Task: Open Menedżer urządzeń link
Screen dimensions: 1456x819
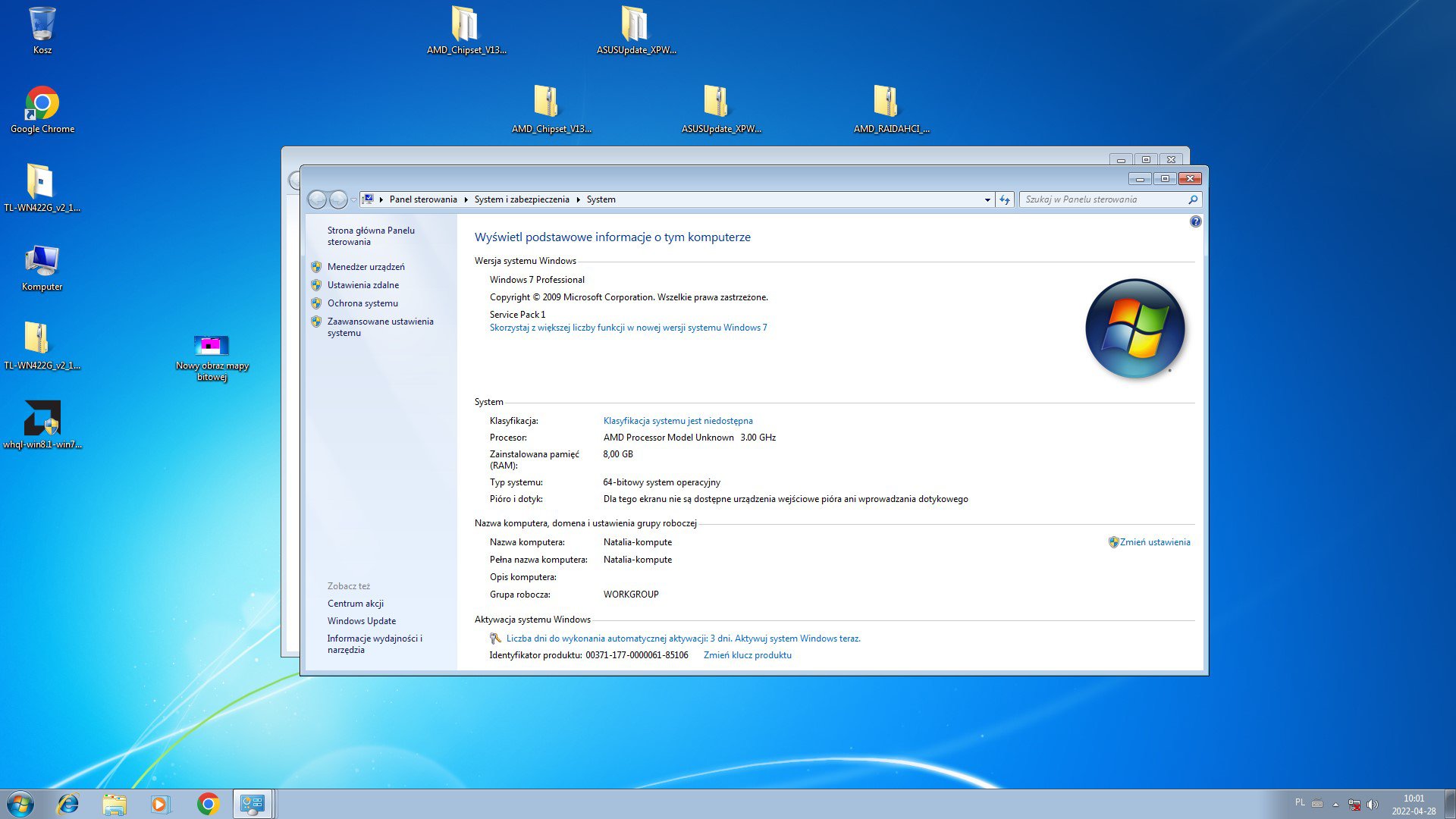Action: (366, 267)
